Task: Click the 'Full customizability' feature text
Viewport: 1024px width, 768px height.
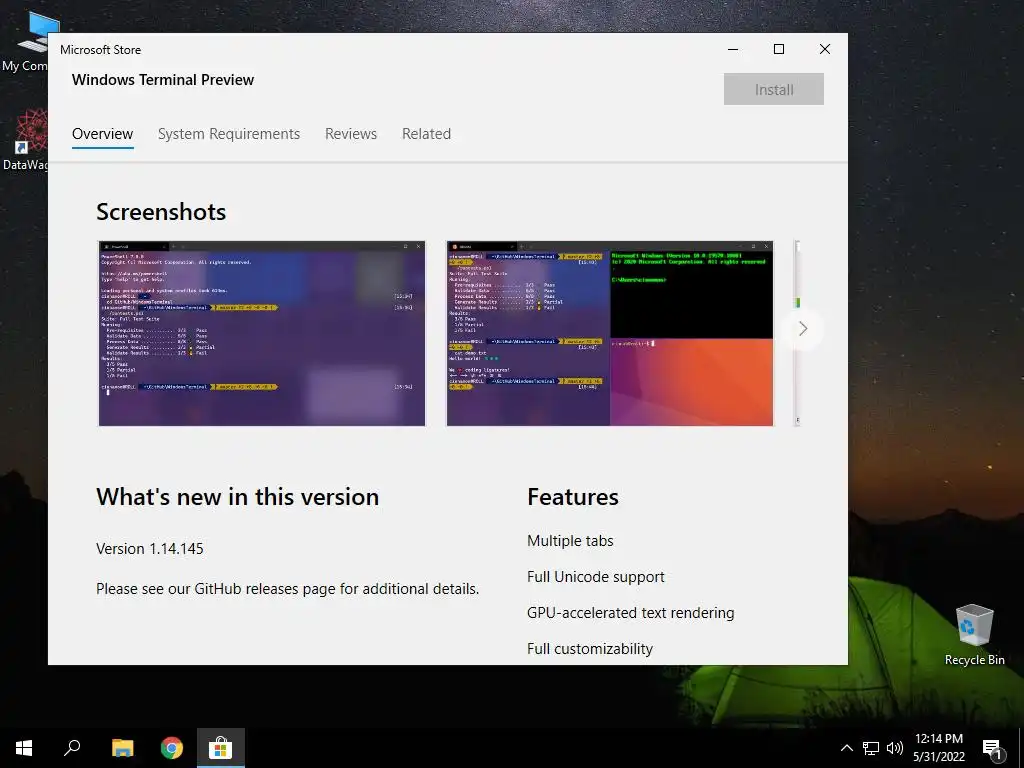Action: pos(590,648)
